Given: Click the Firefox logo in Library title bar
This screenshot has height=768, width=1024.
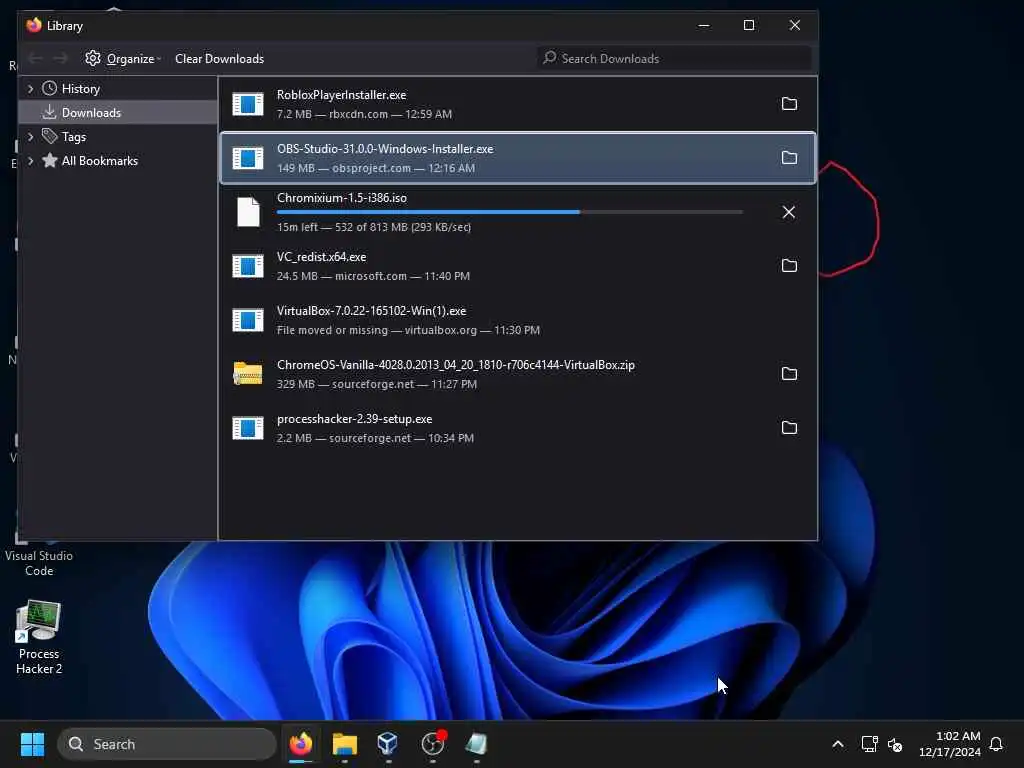Looking at the screenshot, I should tap(34, 25).
